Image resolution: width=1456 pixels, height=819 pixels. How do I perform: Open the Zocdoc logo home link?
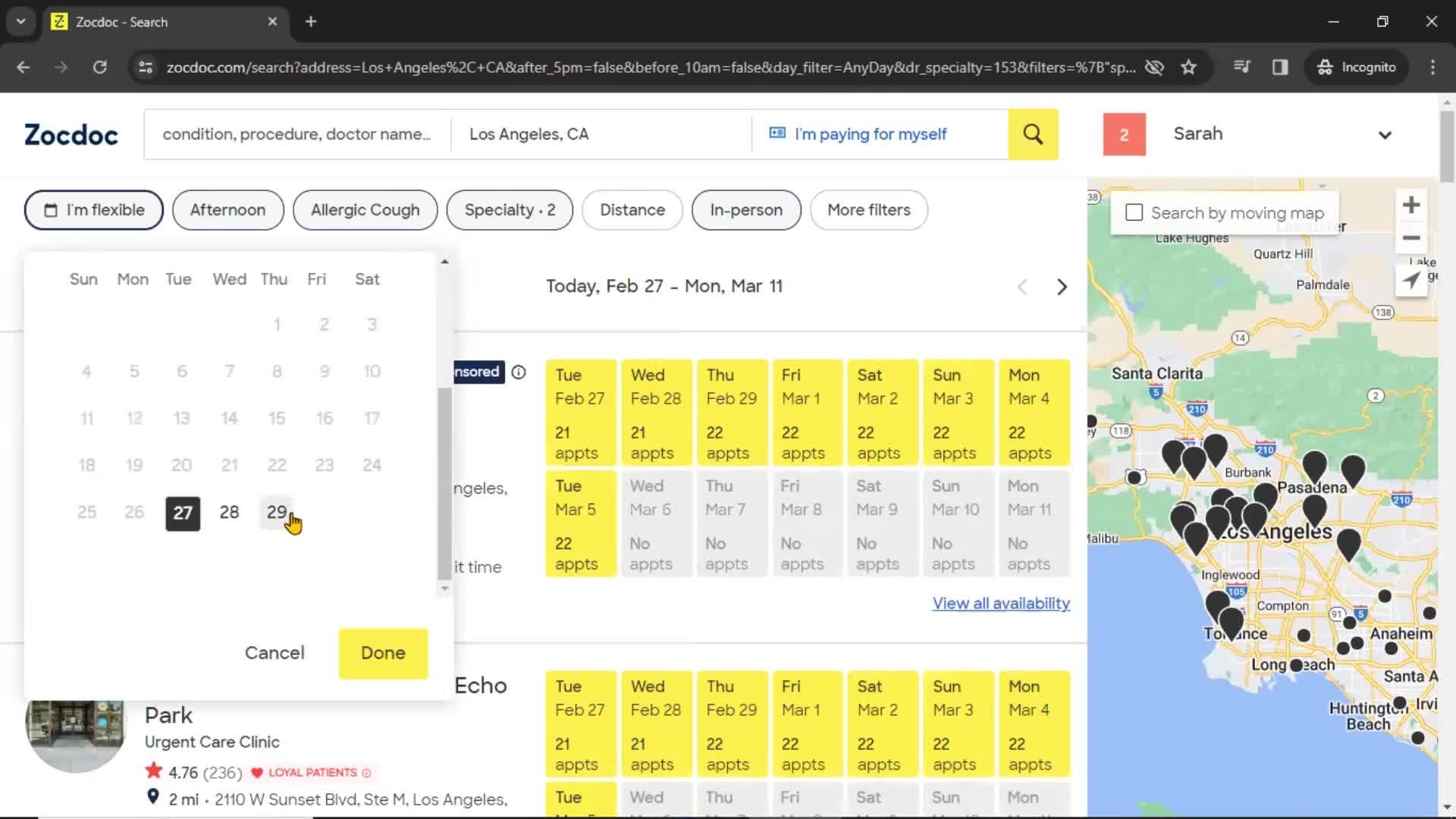pyautogui.click(x=71, y=135)
